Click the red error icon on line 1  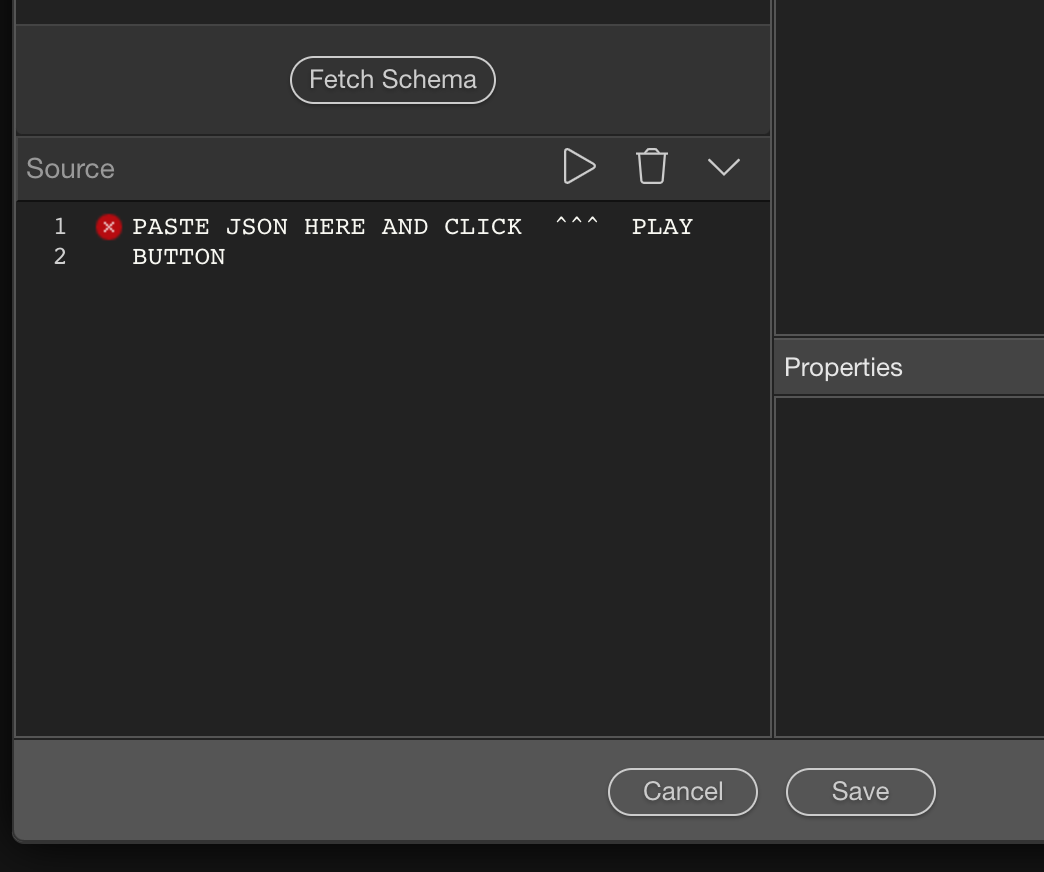tap(108, 227)
